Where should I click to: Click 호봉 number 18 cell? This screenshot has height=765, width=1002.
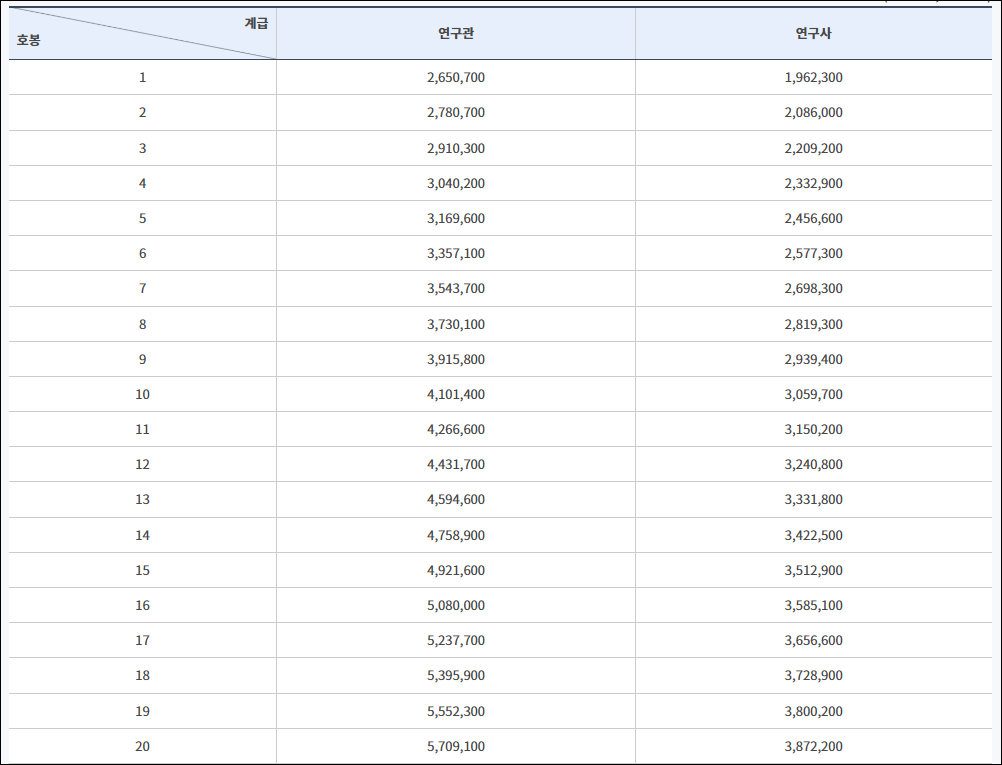tap(143, 676)
